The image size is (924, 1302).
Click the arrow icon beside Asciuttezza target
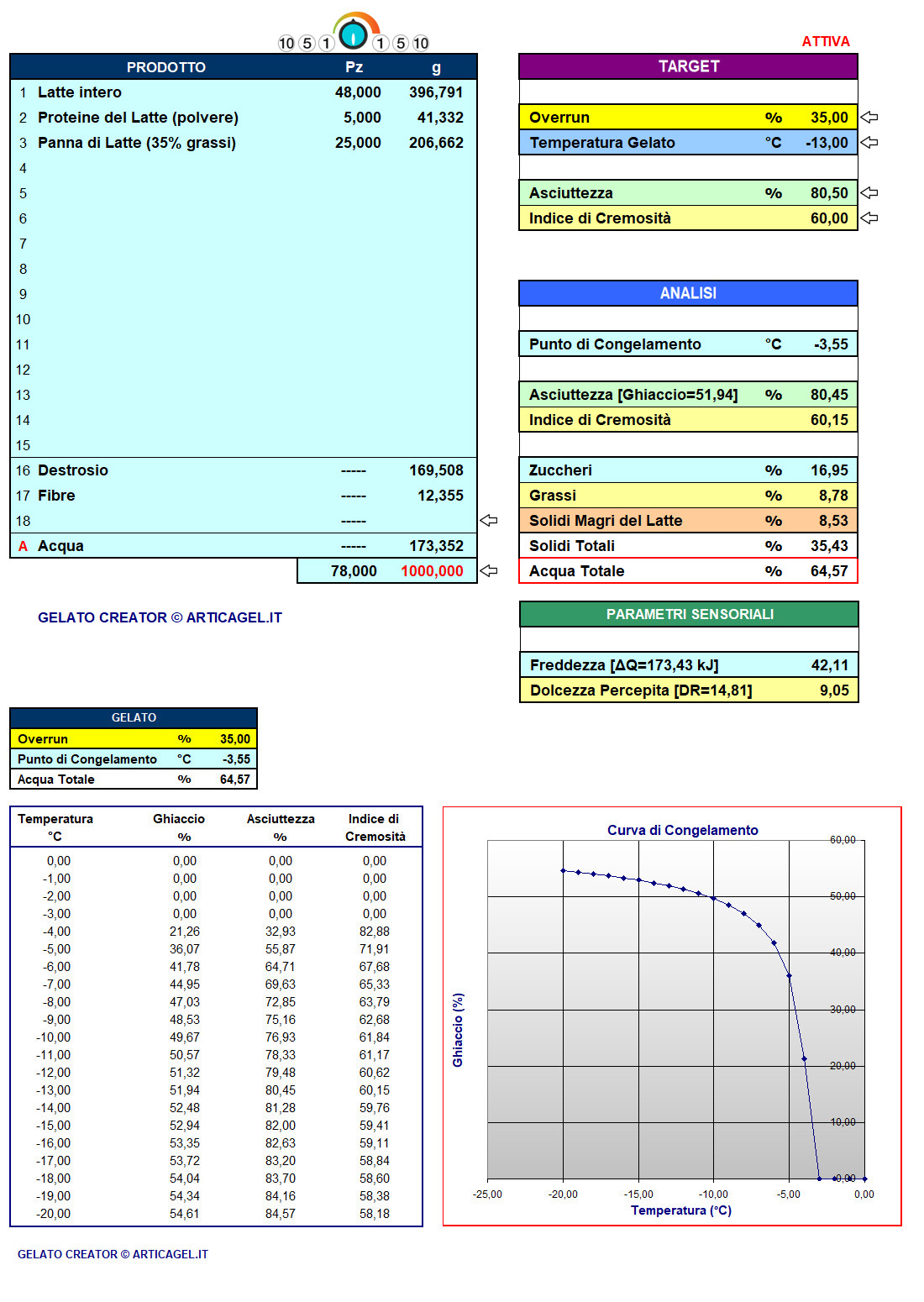click(869, 192)
